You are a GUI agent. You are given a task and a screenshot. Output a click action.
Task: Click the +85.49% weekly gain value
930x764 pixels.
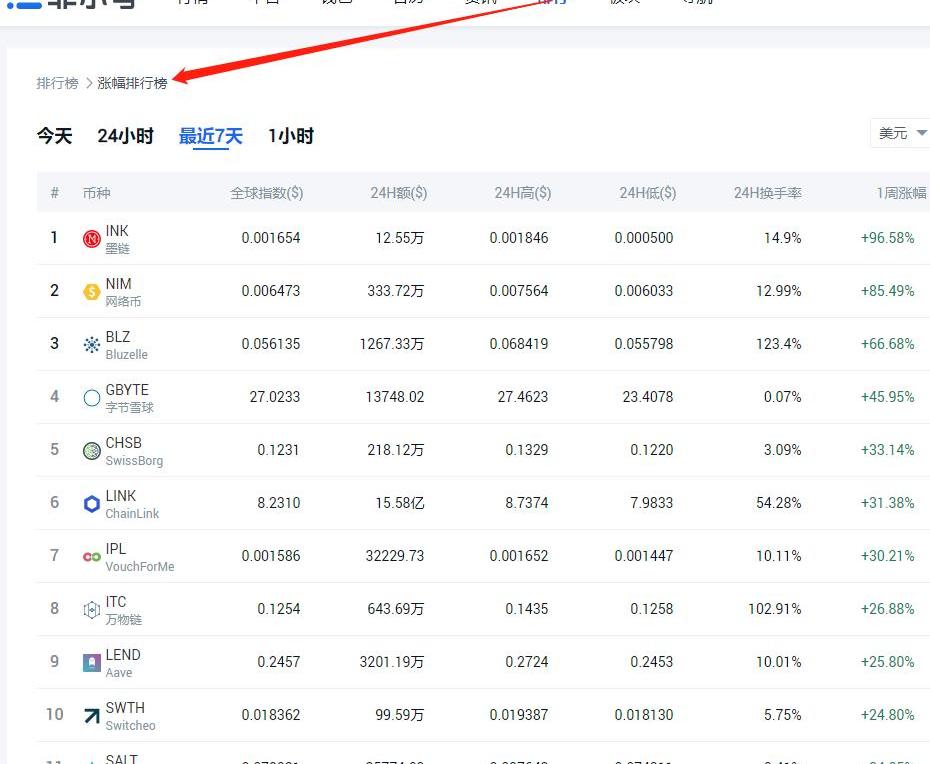(887, 291)
